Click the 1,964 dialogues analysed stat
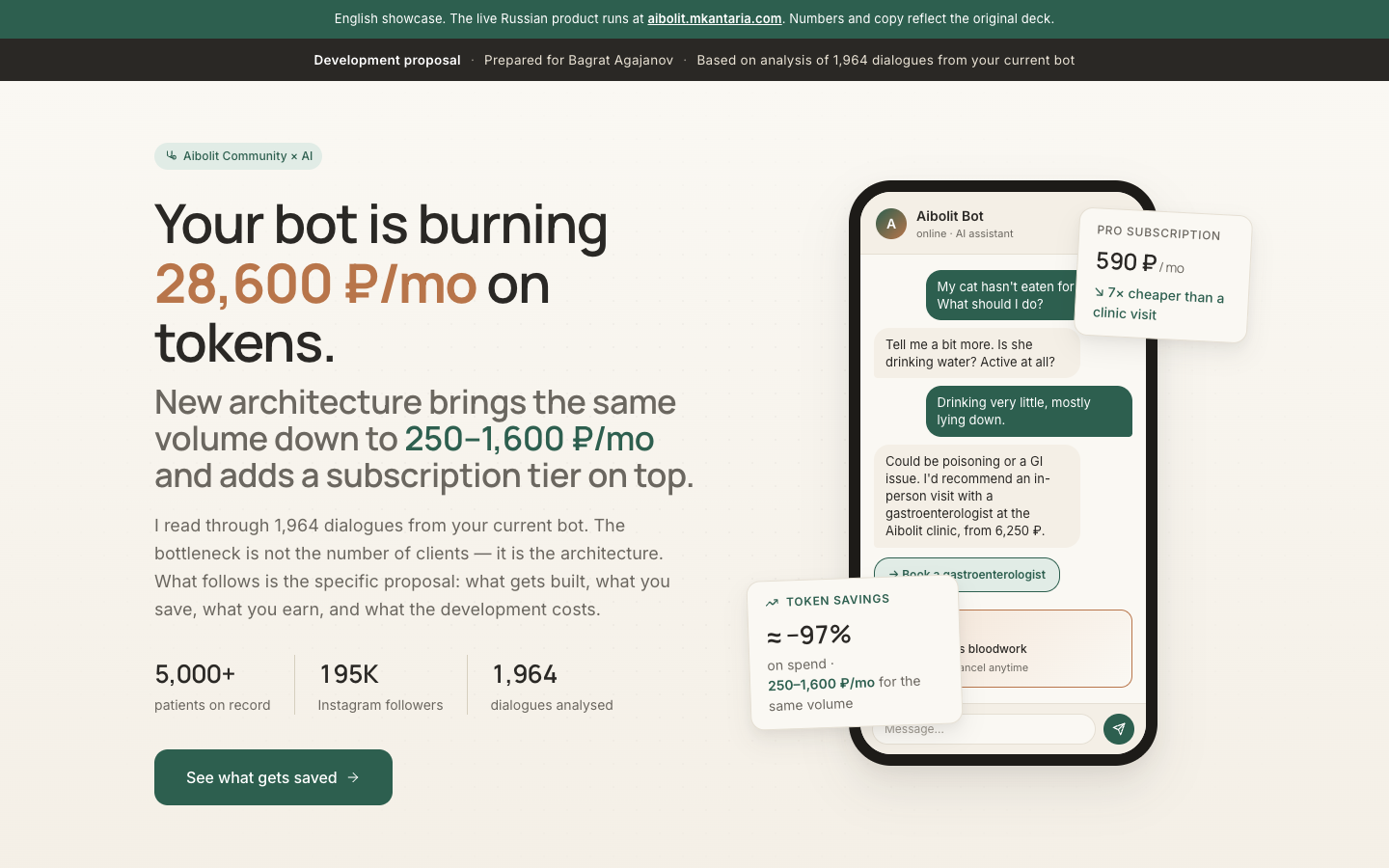Screen dimensions: 1389x868 [552, 686]
